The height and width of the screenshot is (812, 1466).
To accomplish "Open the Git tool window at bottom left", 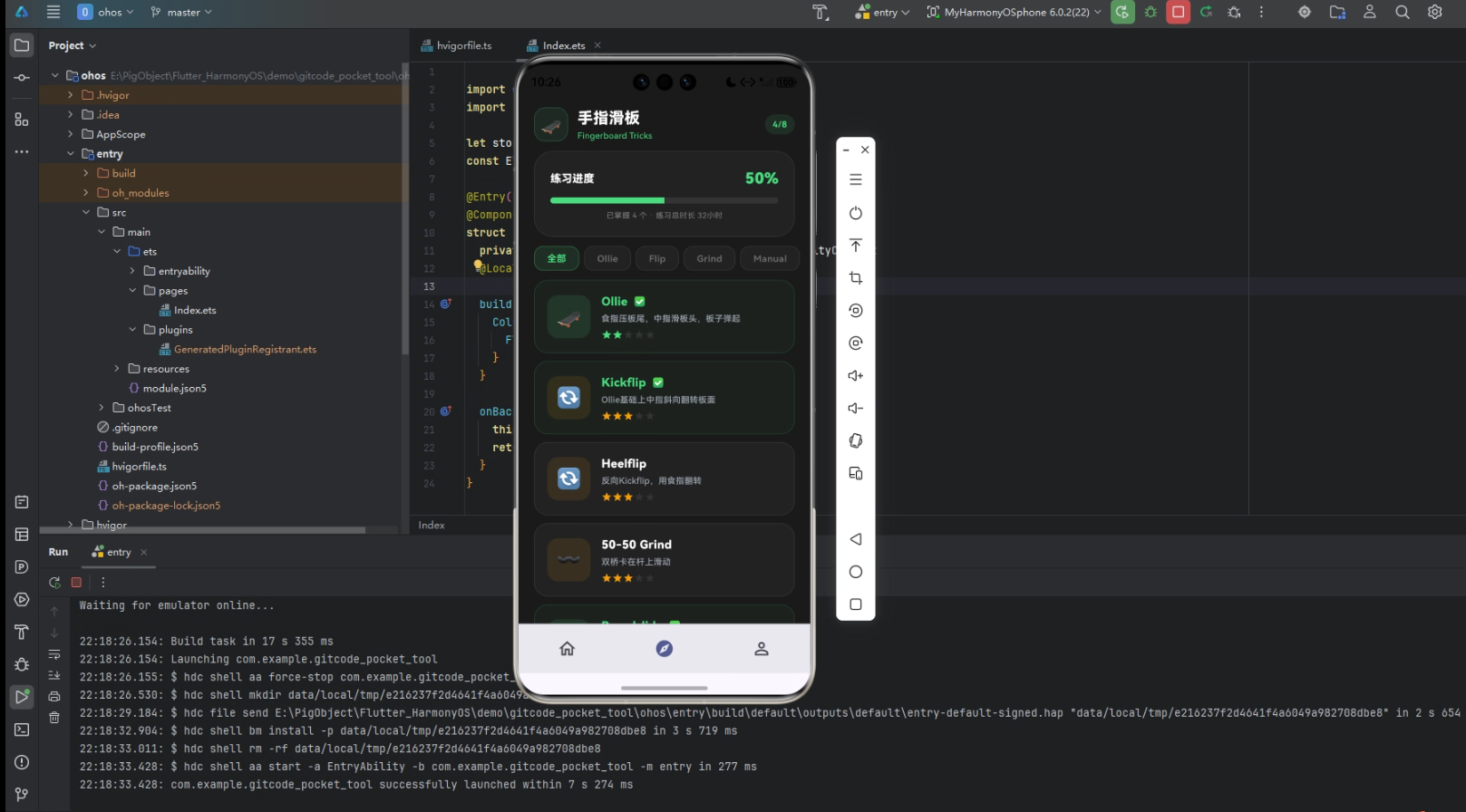I will 22,795.
